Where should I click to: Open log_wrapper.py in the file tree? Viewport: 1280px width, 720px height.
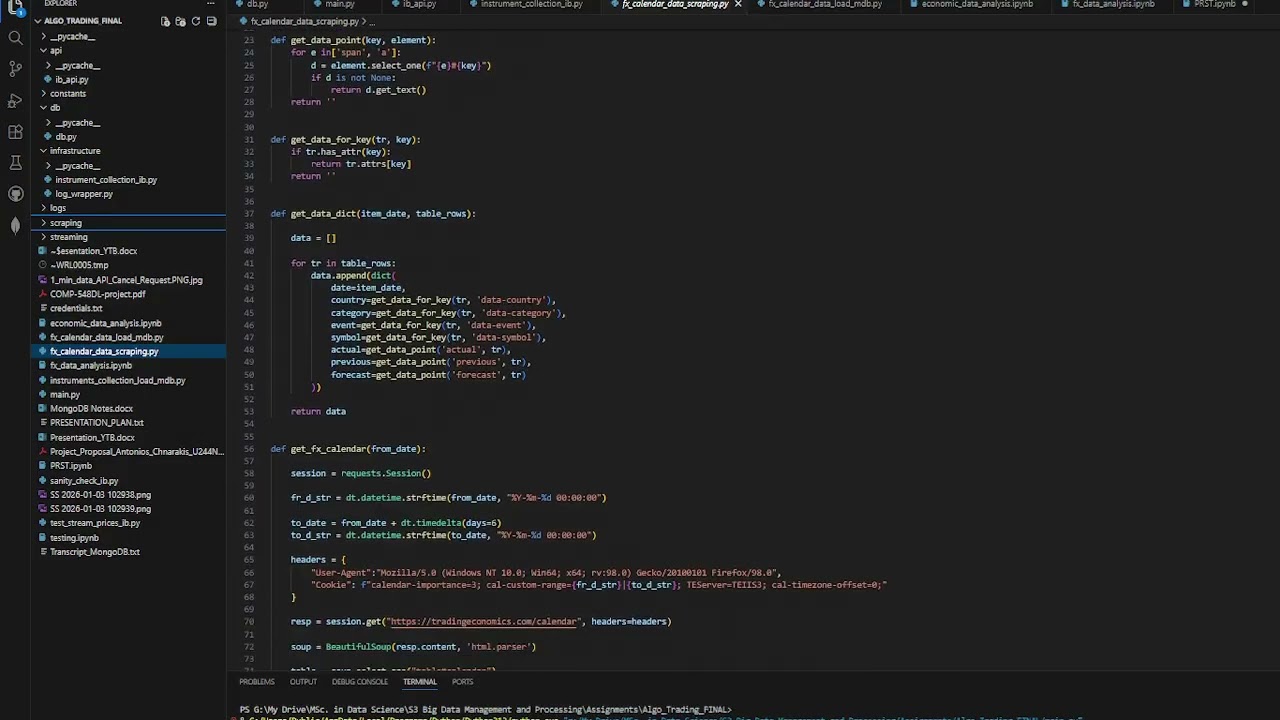(84, 194)
